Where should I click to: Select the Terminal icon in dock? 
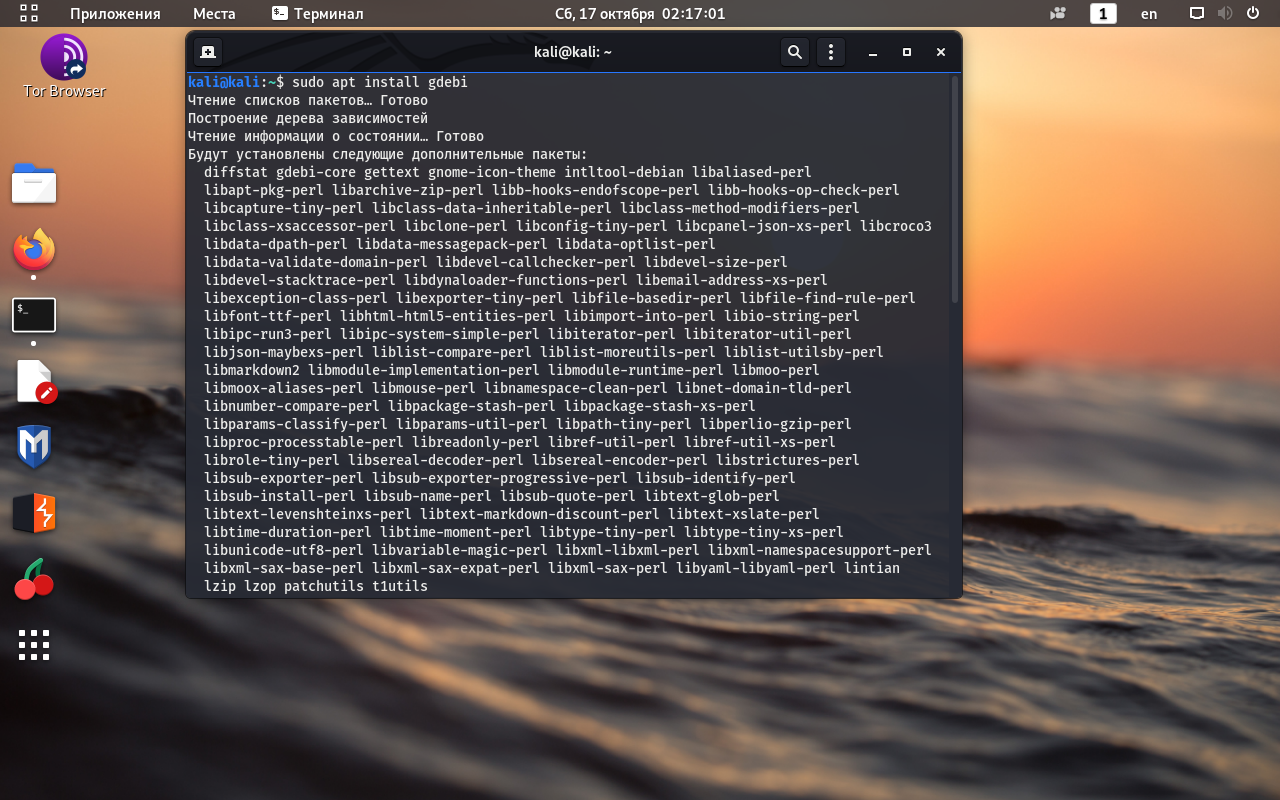(34, 315)
